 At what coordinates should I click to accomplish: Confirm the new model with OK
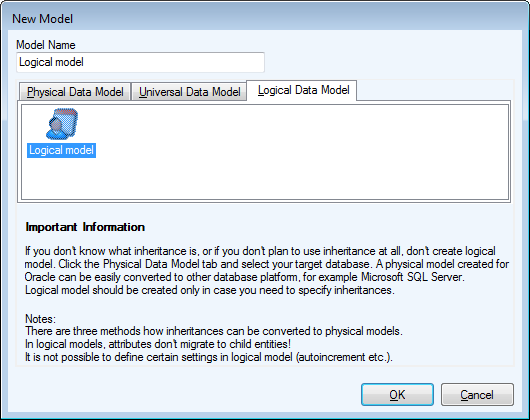[397, 395]
